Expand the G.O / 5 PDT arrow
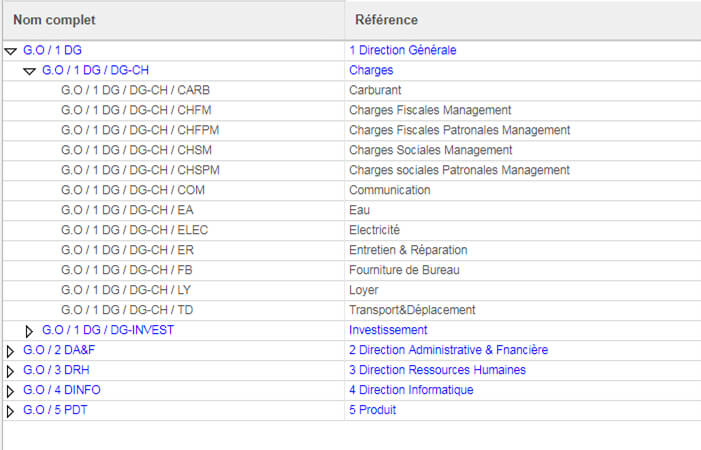The width and height of the screenshot is (701, 450). coord(11,411)
